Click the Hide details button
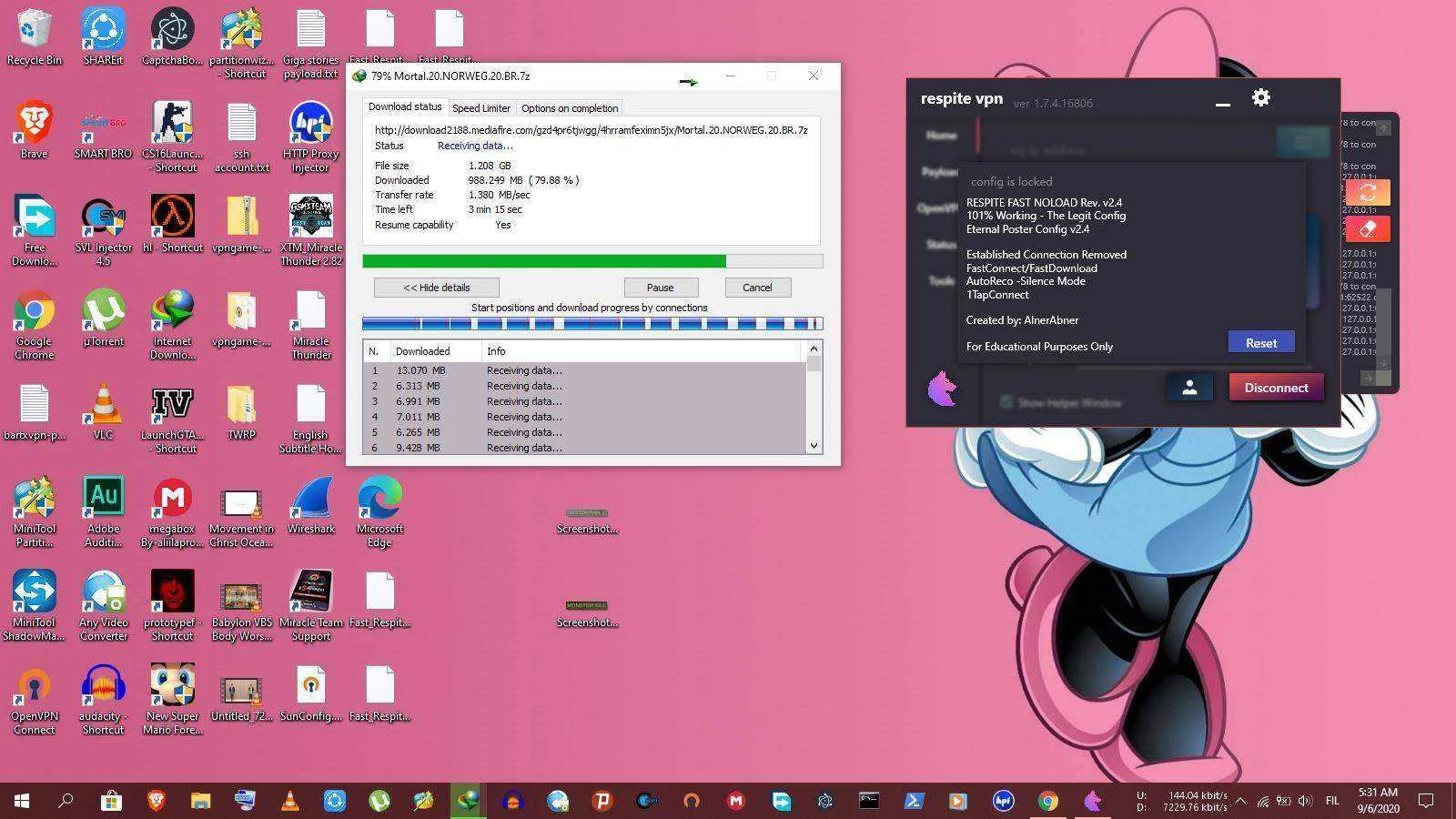The image size is (1456, 819). (437, 288)
